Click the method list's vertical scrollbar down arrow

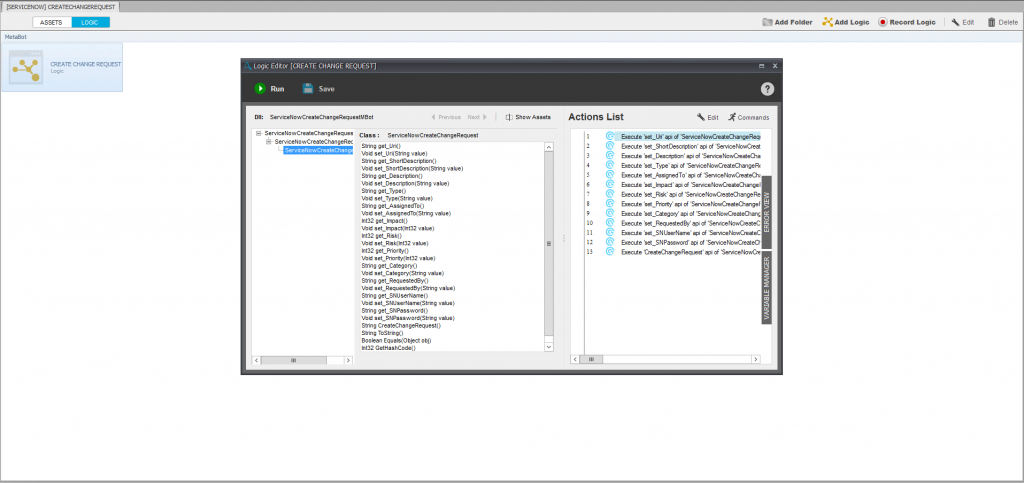point(548,346)
